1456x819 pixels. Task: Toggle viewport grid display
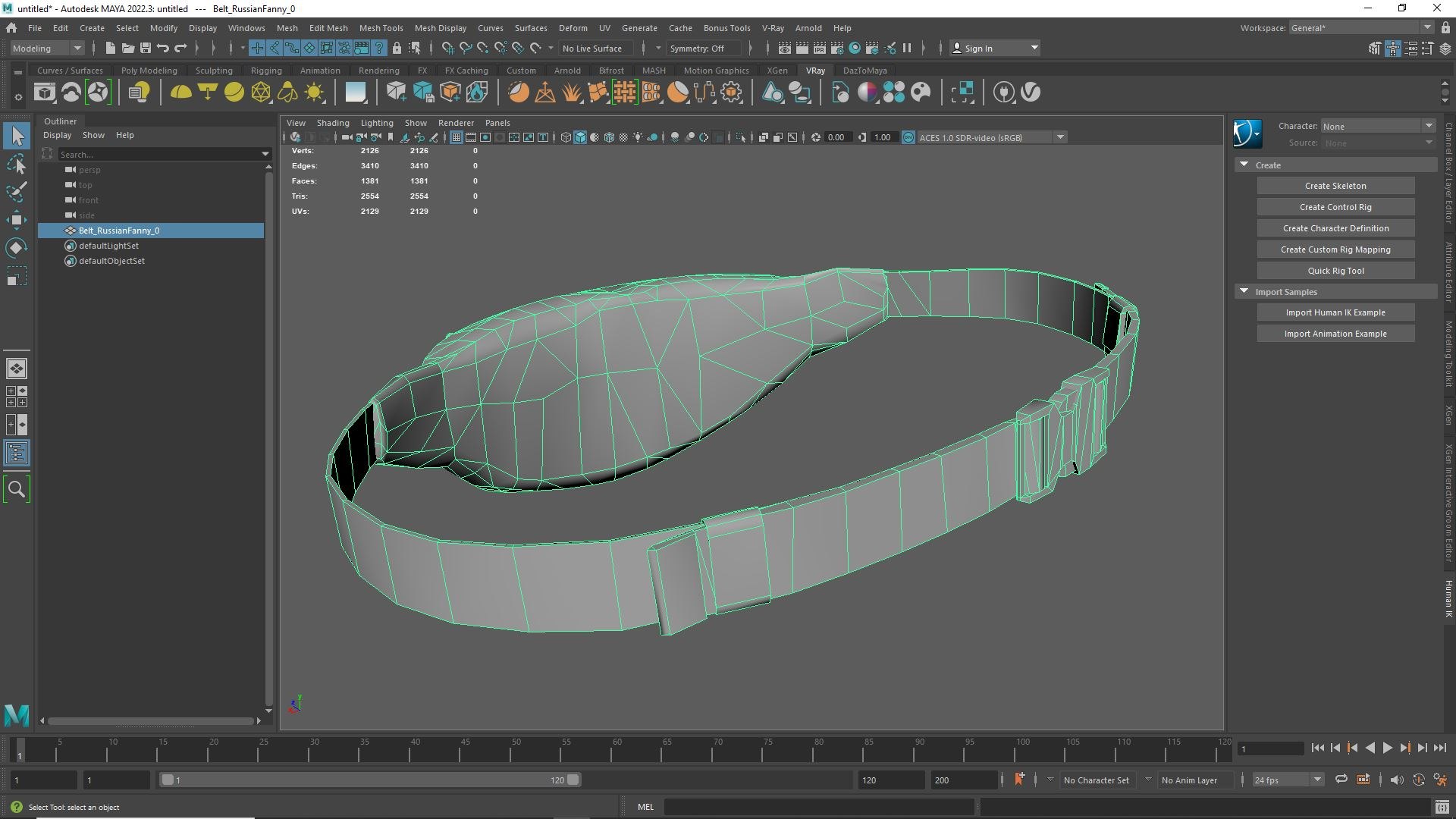(x=456, y=137)
